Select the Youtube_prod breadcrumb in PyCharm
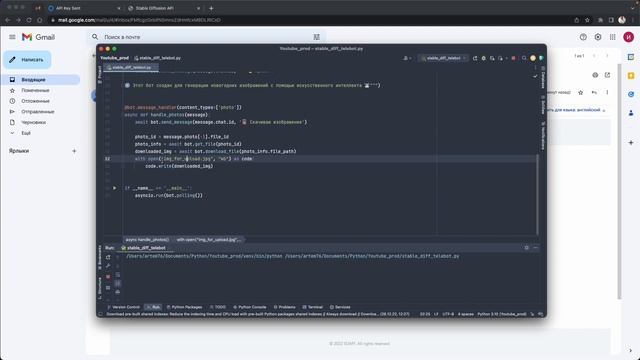 point(114,58)
